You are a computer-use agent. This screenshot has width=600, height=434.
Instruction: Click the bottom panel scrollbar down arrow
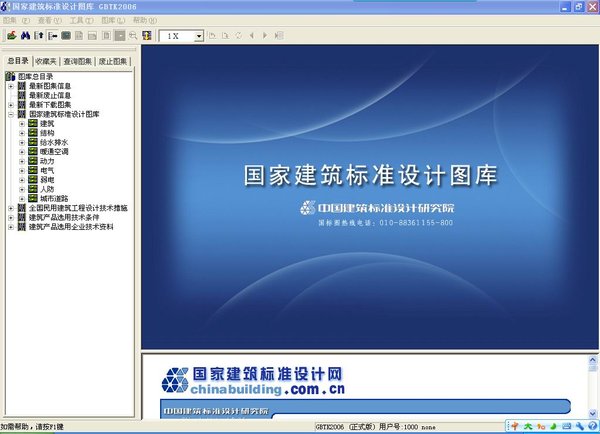point(592,413)
